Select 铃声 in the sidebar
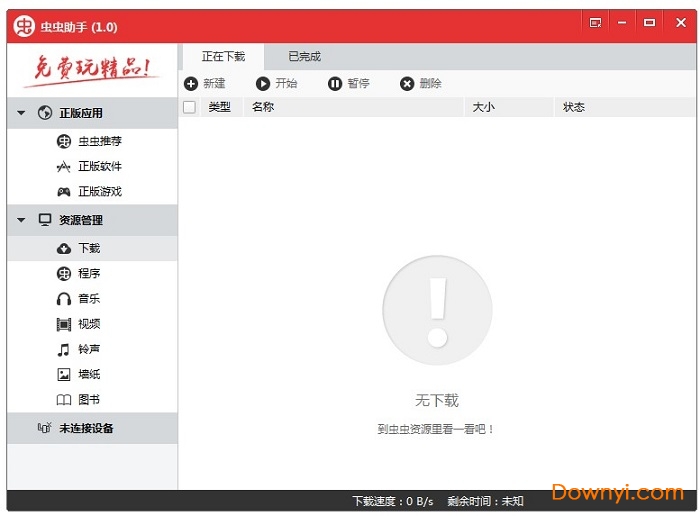 click(92, 349)
